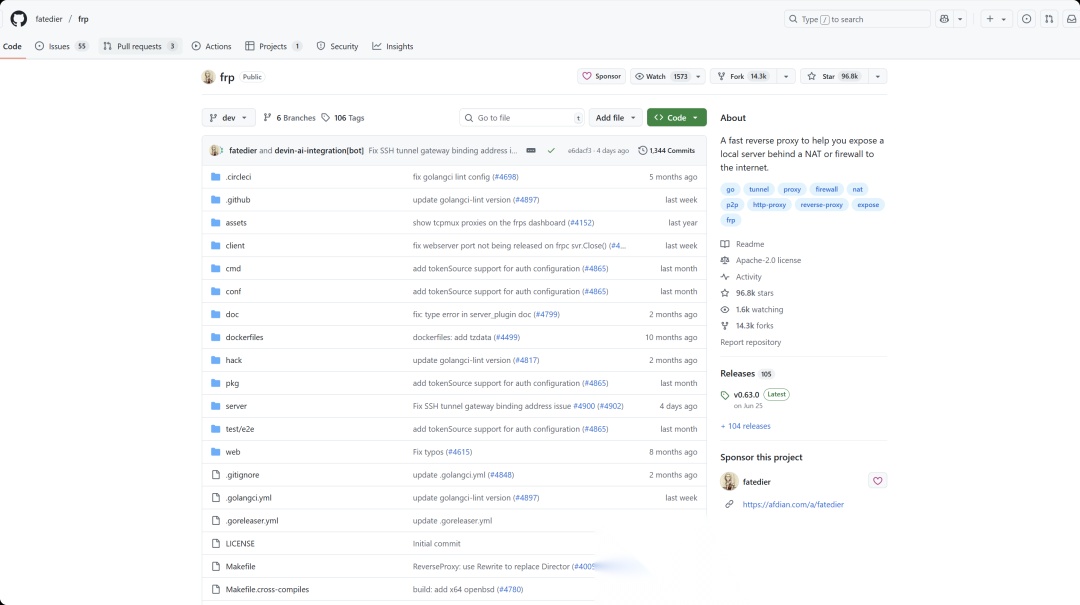Screen dimensions: 1080x605
Task: Open the Copilot icon in header
Action: [944, 19]
